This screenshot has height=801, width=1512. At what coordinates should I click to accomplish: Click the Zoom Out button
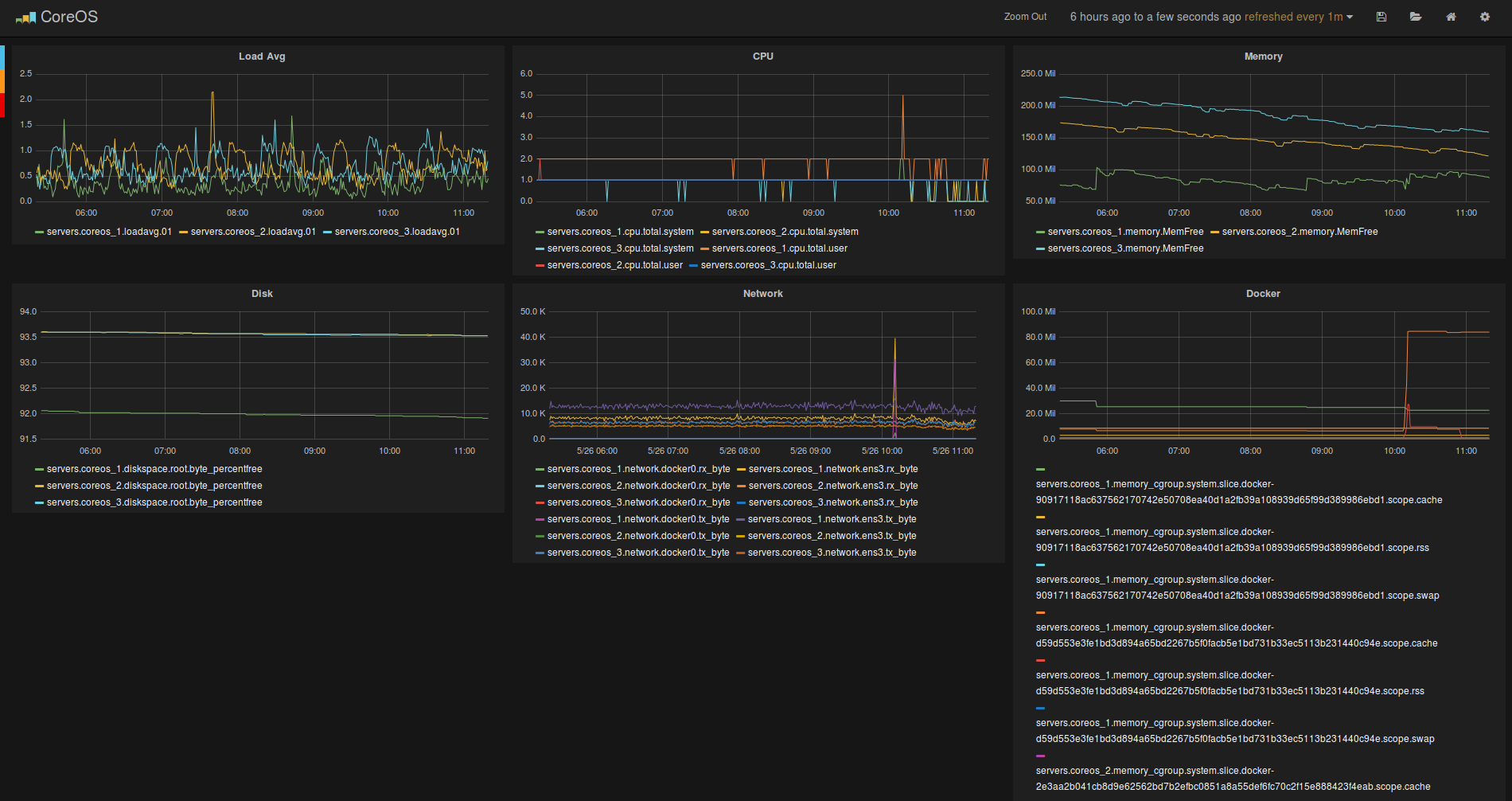point(1025,16)
